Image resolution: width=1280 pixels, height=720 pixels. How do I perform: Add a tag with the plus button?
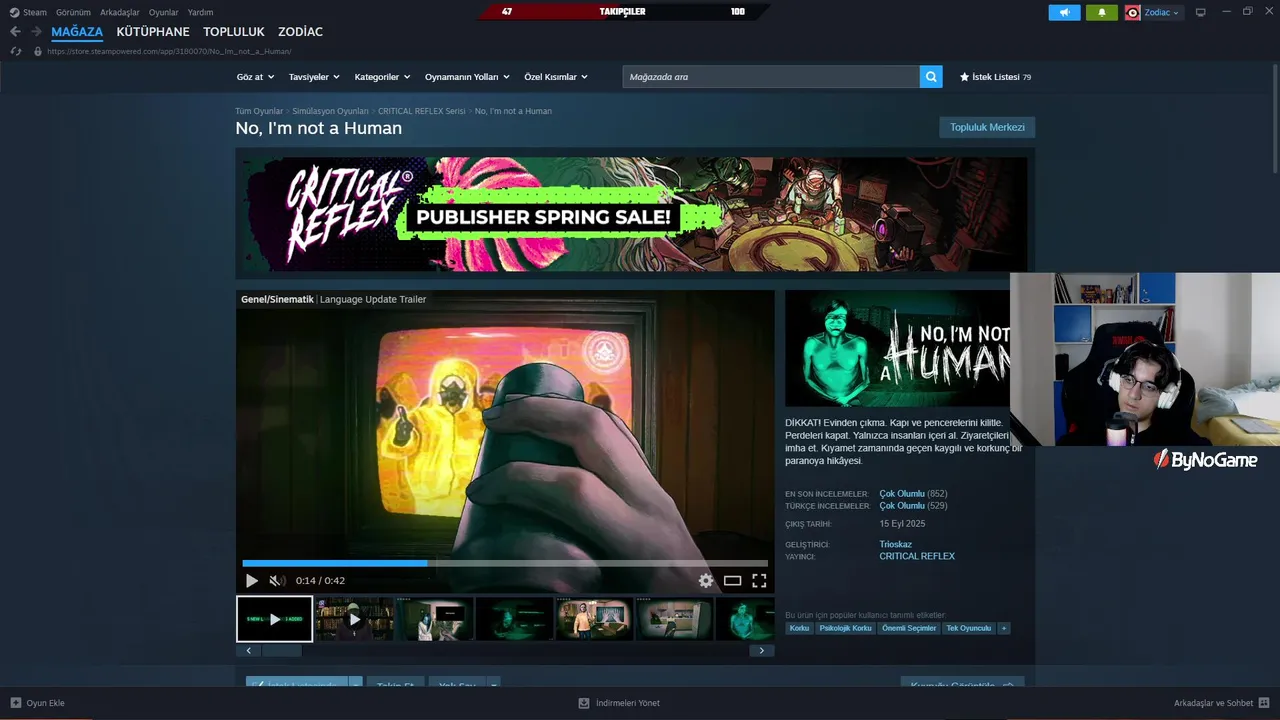click(1003, 628)
